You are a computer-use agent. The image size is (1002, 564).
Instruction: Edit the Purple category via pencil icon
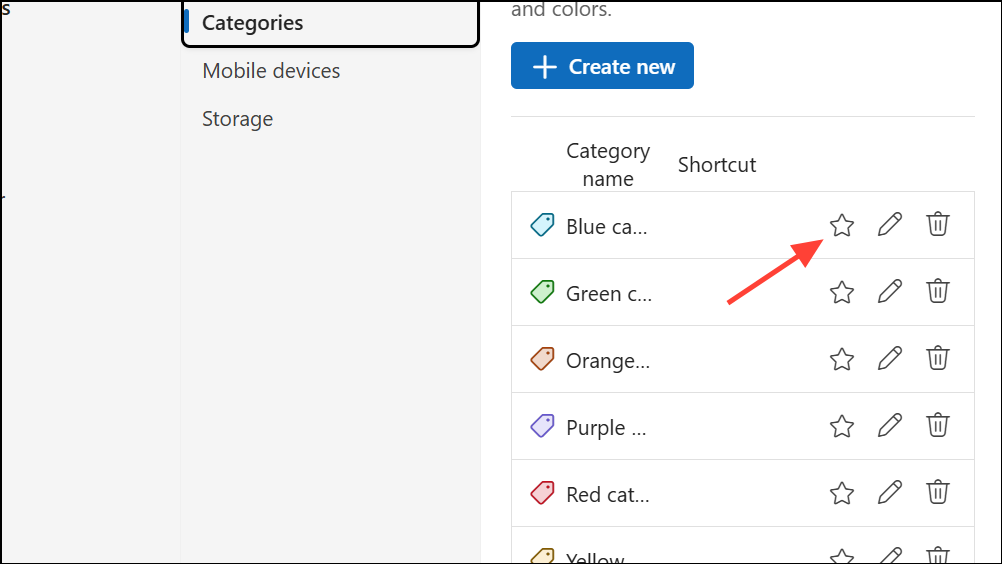(x=889, y=426)
